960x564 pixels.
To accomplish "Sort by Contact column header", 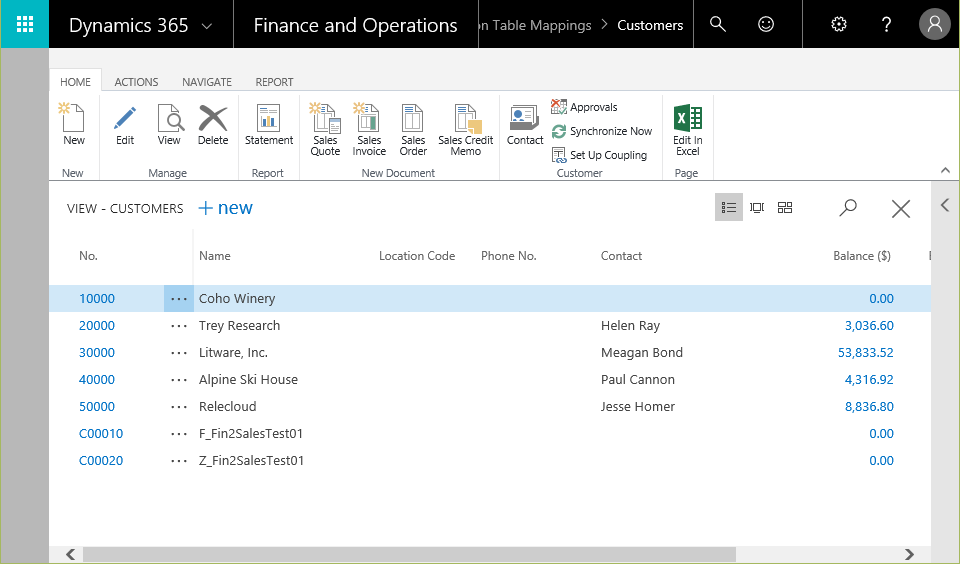I will click(x=621, y=256).
